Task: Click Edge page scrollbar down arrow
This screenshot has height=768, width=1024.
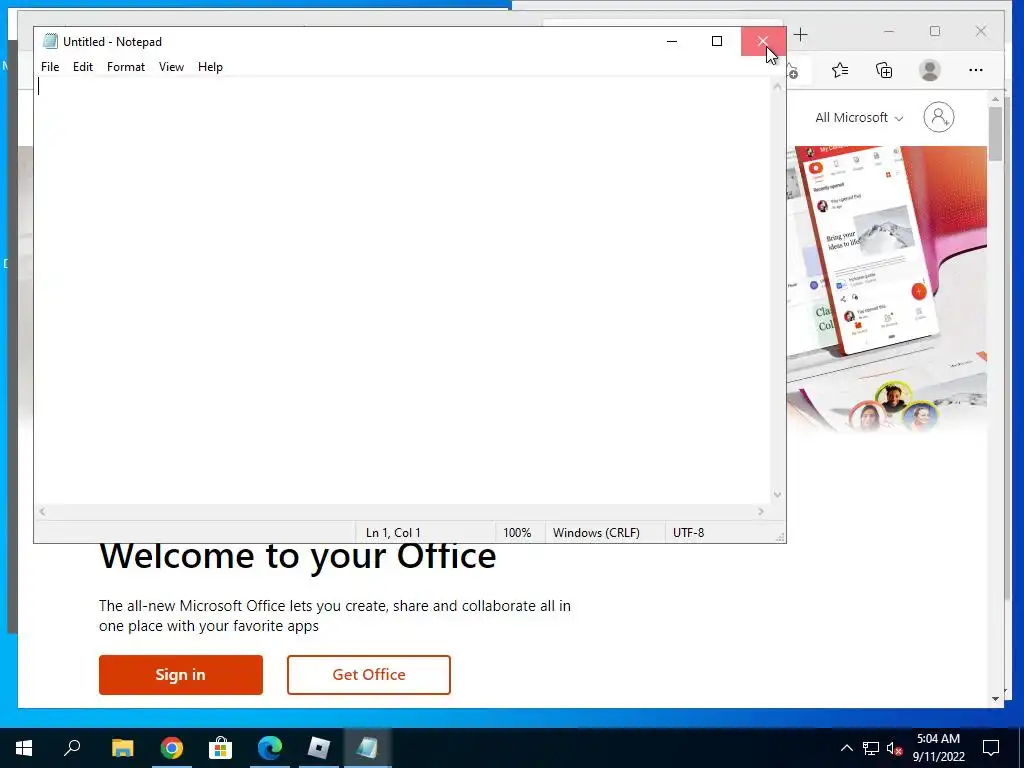Action: tap(995, 699)
